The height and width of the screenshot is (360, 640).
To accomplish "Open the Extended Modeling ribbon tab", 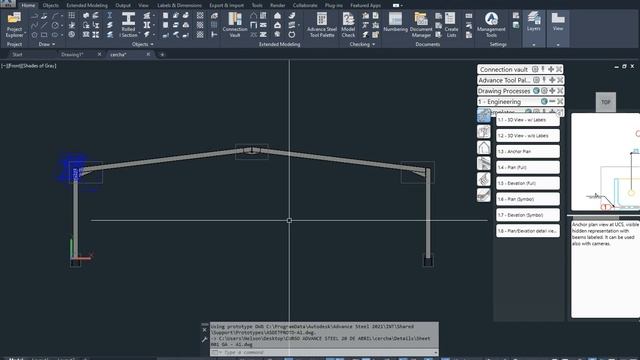I will [x=87, y=5].
